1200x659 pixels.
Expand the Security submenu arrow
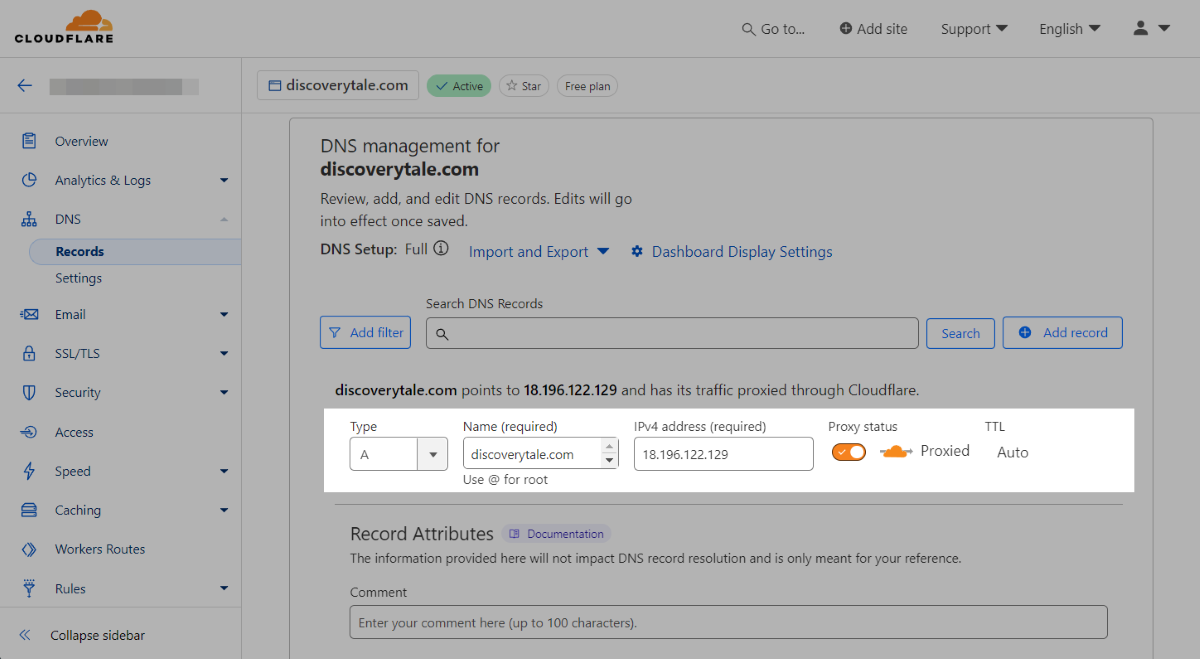(224, 392)
